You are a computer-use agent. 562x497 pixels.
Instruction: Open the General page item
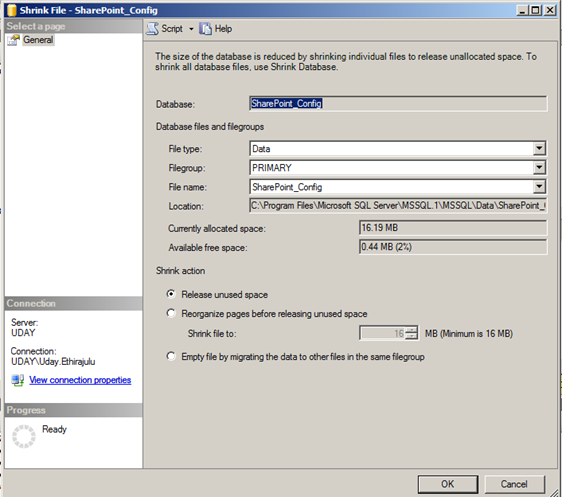tap(38, 40)
